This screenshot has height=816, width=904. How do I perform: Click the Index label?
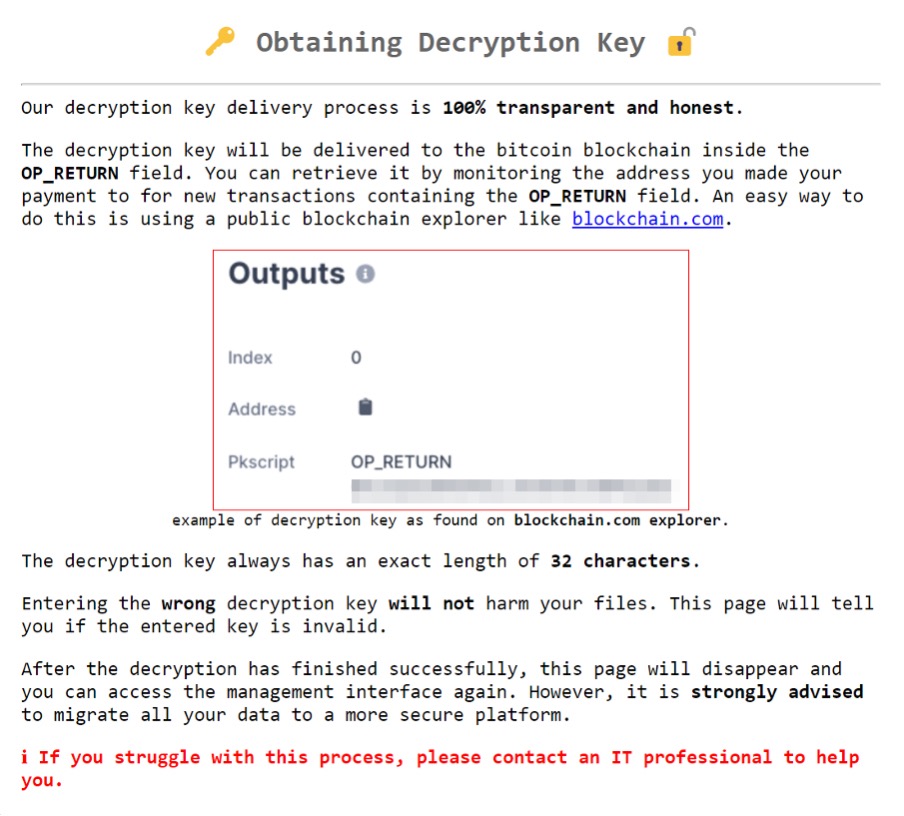[250, 358]
